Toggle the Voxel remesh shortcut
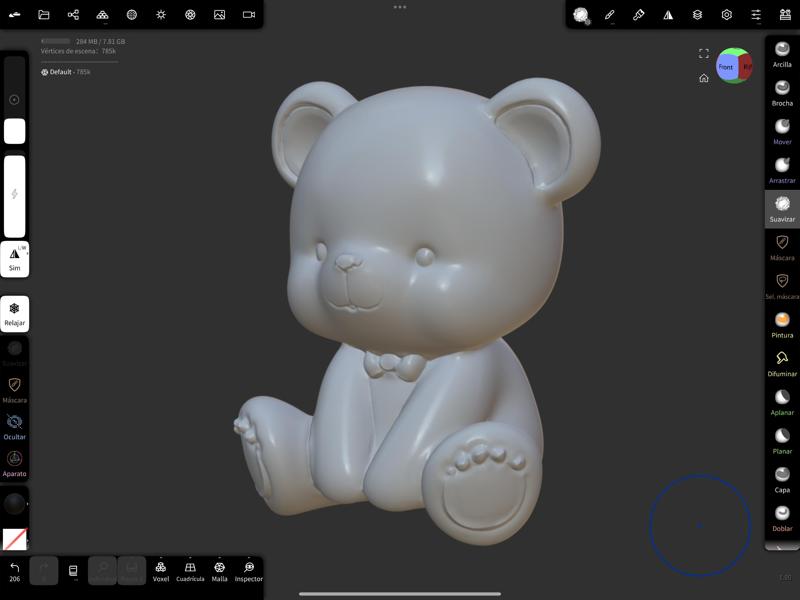This screenshot has height=600, width=800. [x=161, y=571]
